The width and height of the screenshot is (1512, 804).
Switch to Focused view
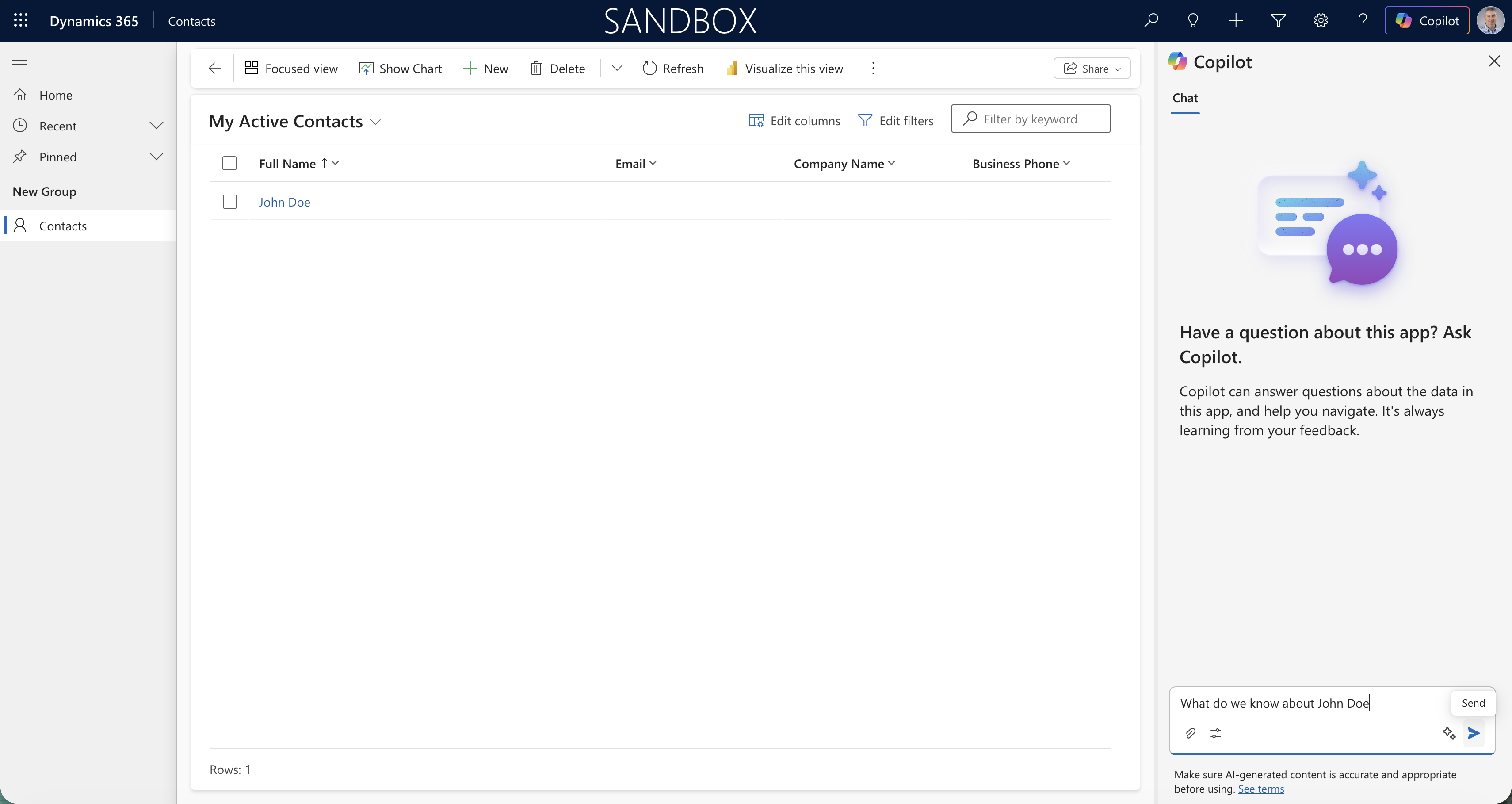click(291, 68)
